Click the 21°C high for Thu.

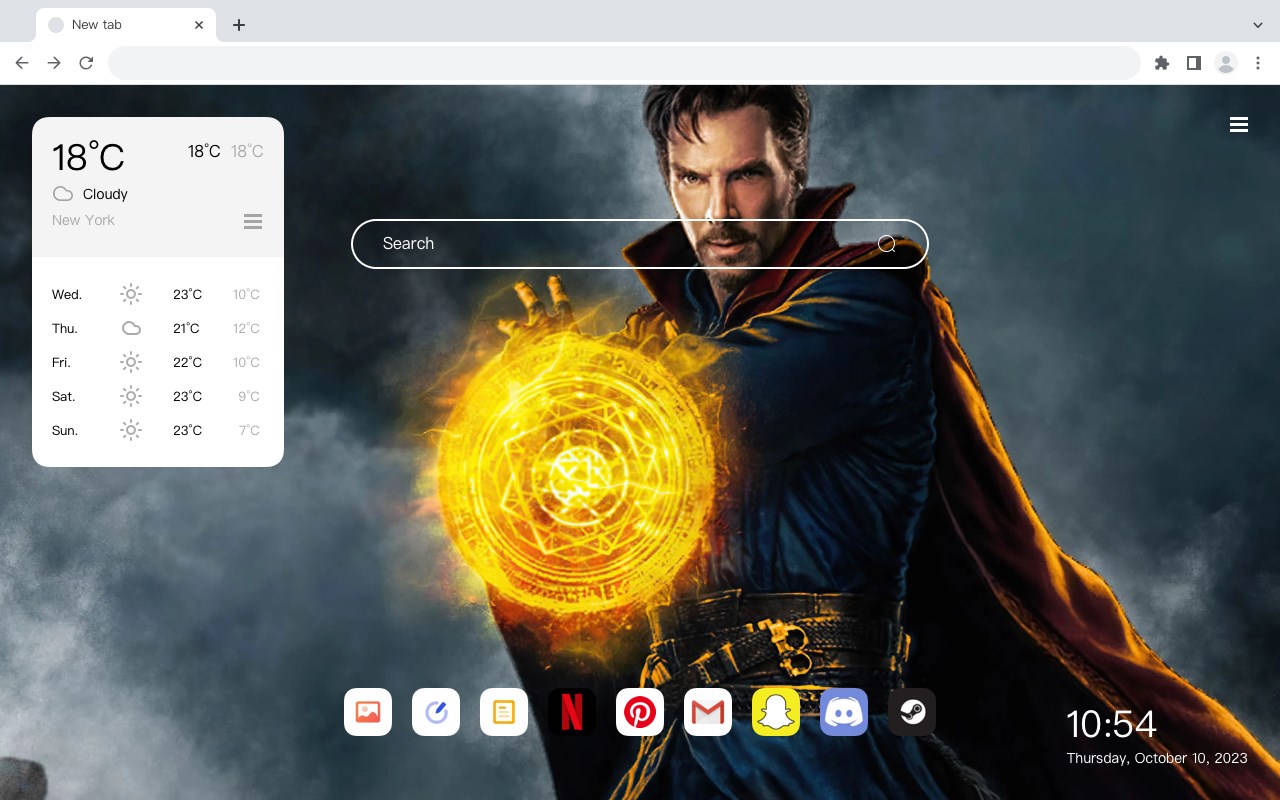tap(186, 328)
